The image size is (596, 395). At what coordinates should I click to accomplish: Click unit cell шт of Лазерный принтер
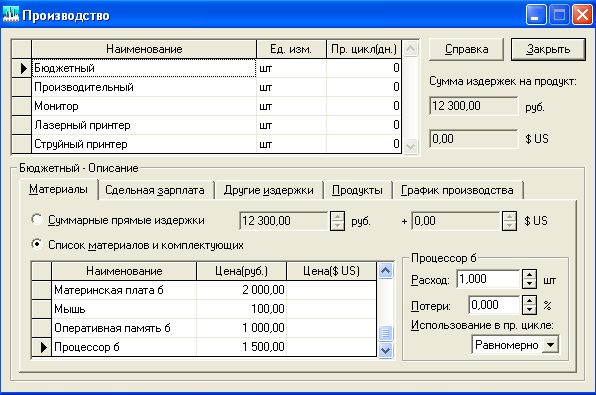pyautogui.click(x=291, y=125)
